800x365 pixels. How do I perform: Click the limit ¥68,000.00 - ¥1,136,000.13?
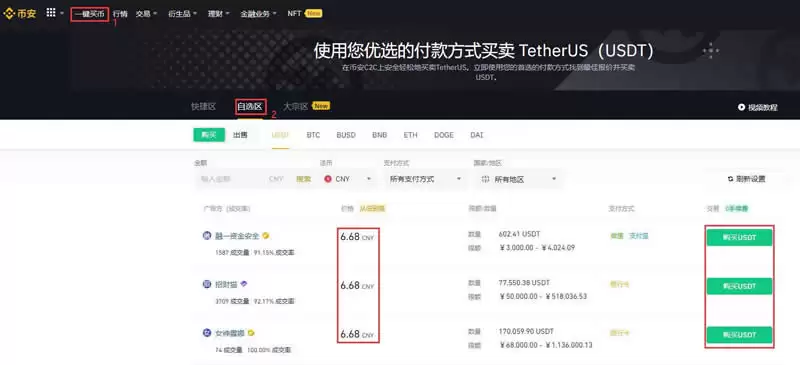point(545,345)
